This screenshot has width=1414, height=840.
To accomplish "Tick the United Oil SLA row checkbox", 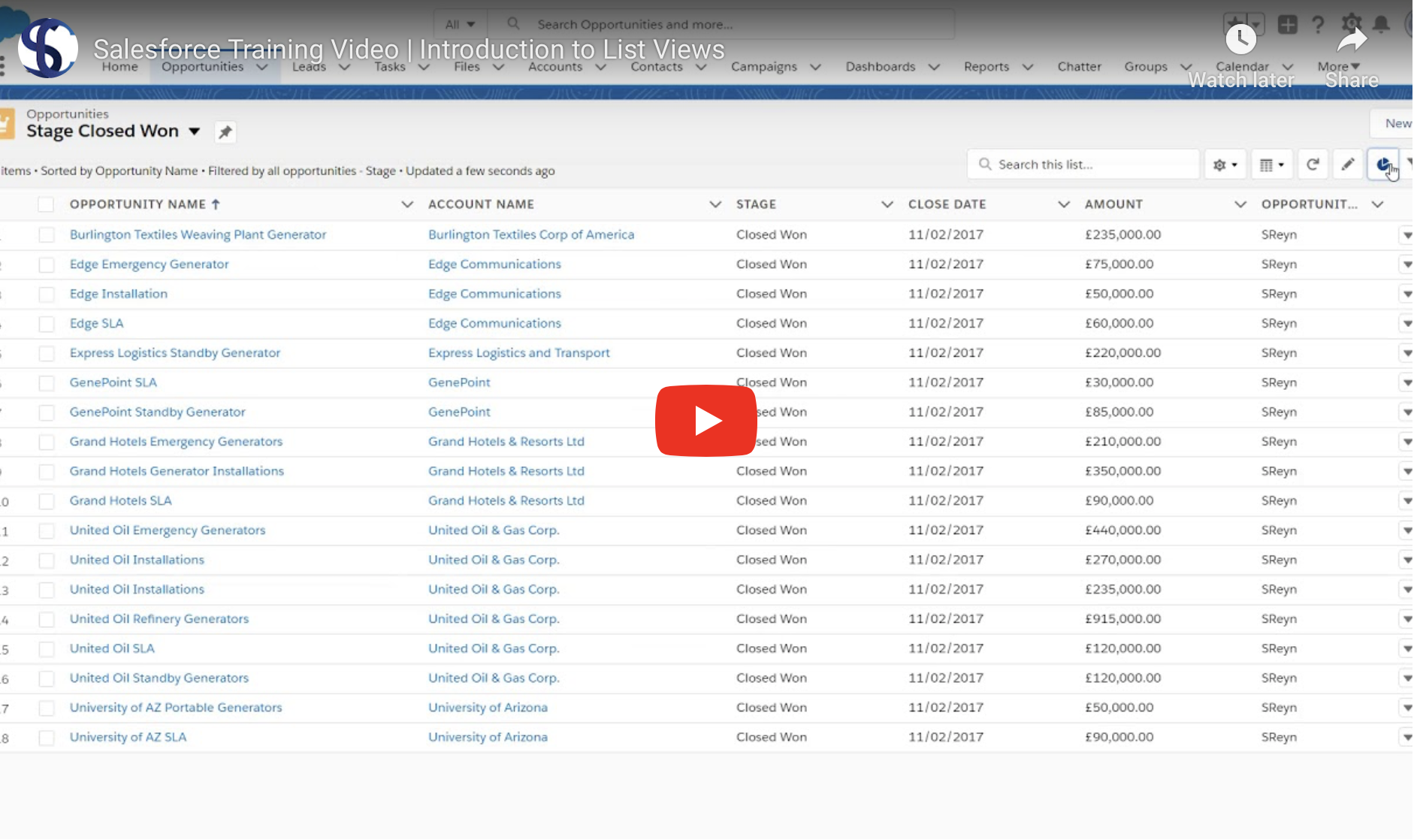I will click(x=47, y=649).
